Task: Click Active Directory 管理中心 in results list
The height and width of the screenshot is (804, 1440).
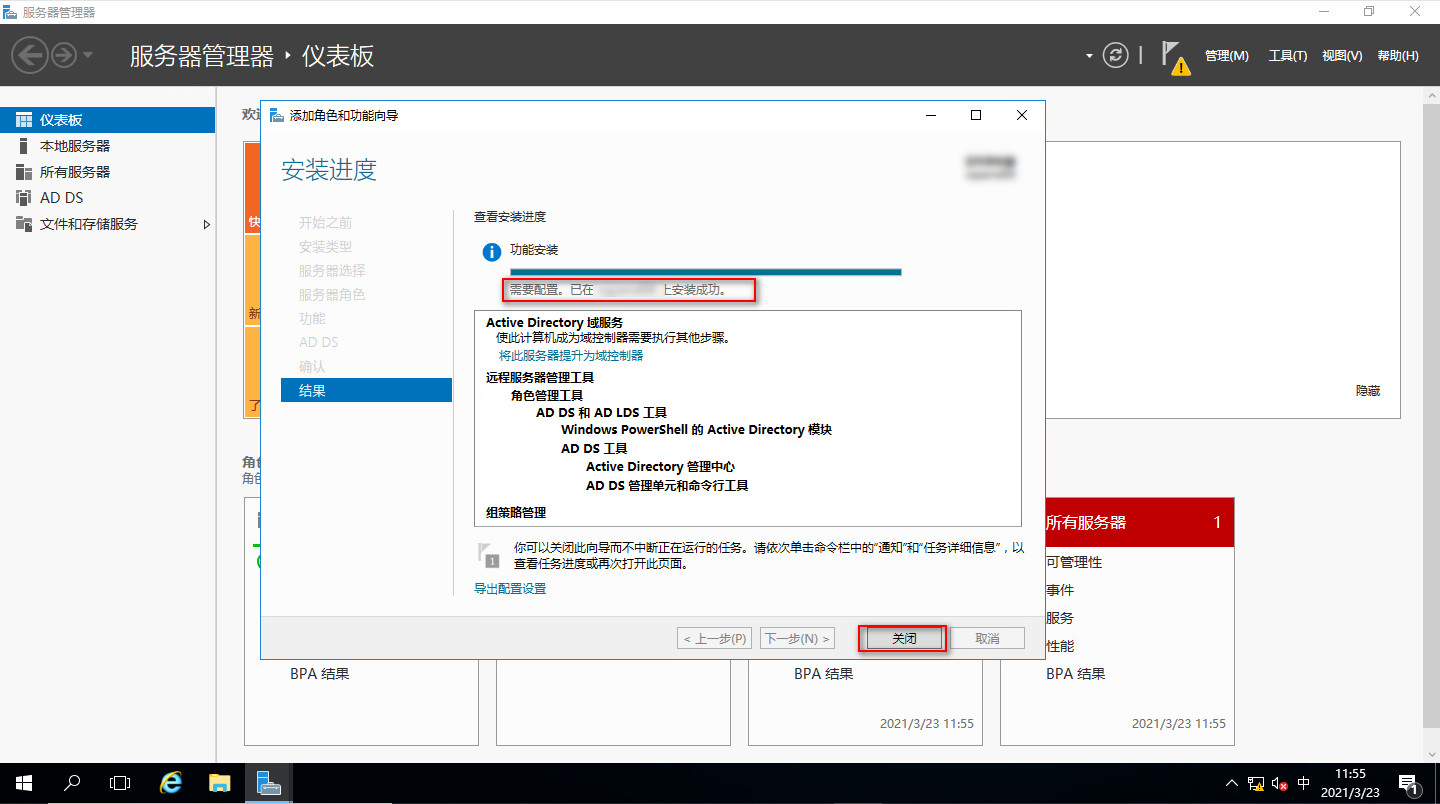Action: point(661,466)
